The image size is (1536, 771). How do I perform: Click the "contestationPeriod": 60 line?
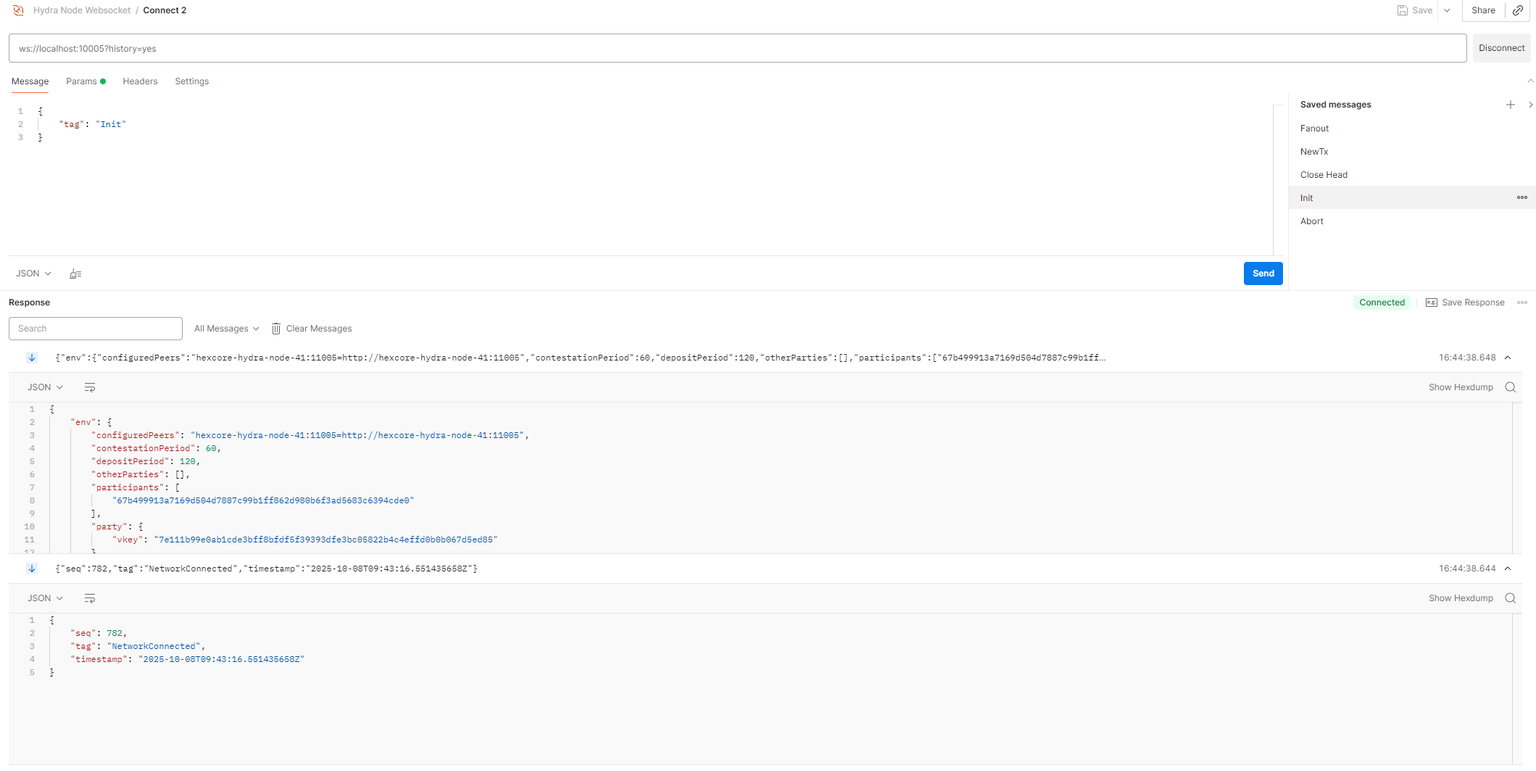(x=155, y=448)
